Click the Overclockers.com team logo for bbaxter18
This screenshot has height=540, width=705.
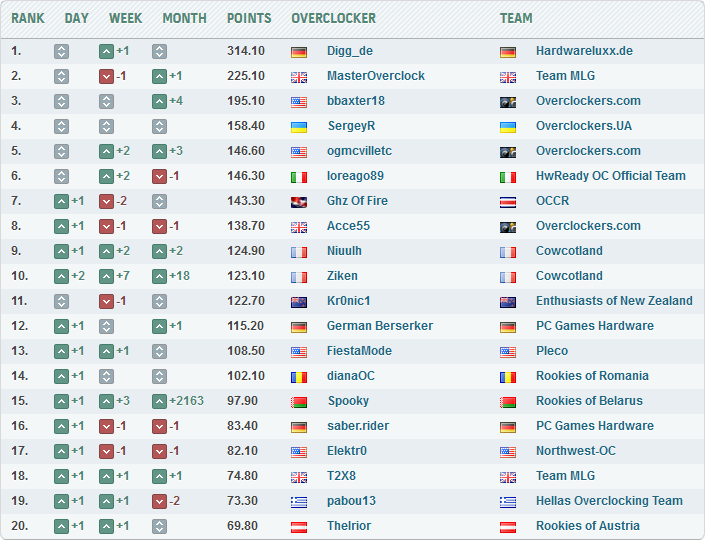[508, 101]
